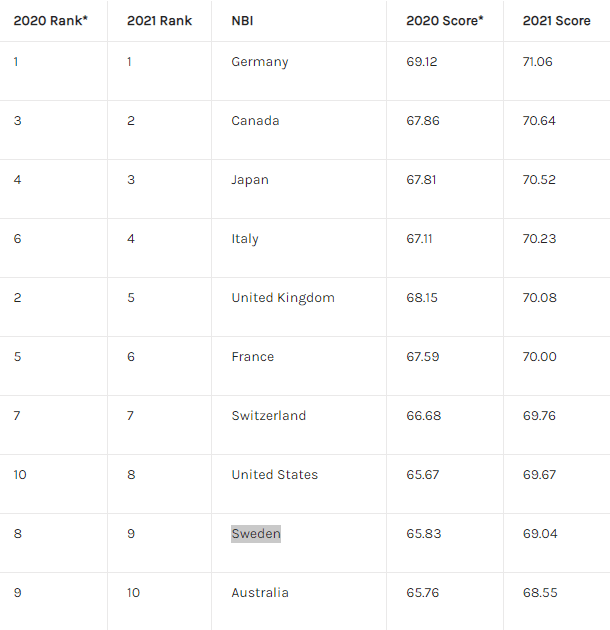The image size is (610, 630).
Task: Click on Japan in the table
Action: pyautogui.click(x=250, y=180)
